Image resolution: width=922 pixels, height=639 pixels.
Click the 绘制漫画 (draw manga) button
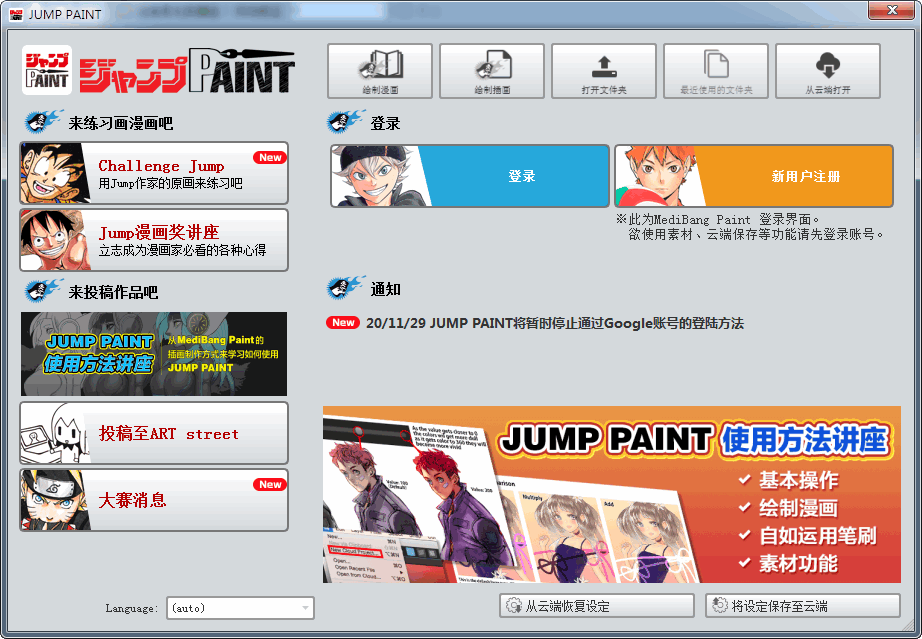coord(380,71)
